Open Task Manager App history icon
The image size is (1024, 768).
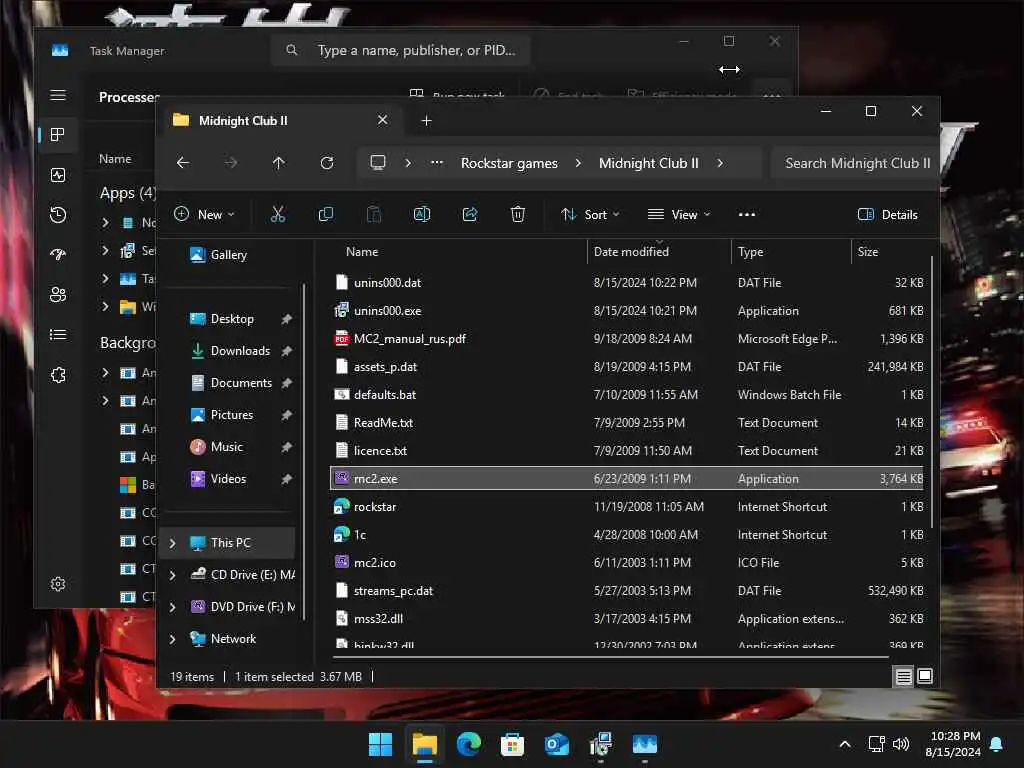(58, 215)
